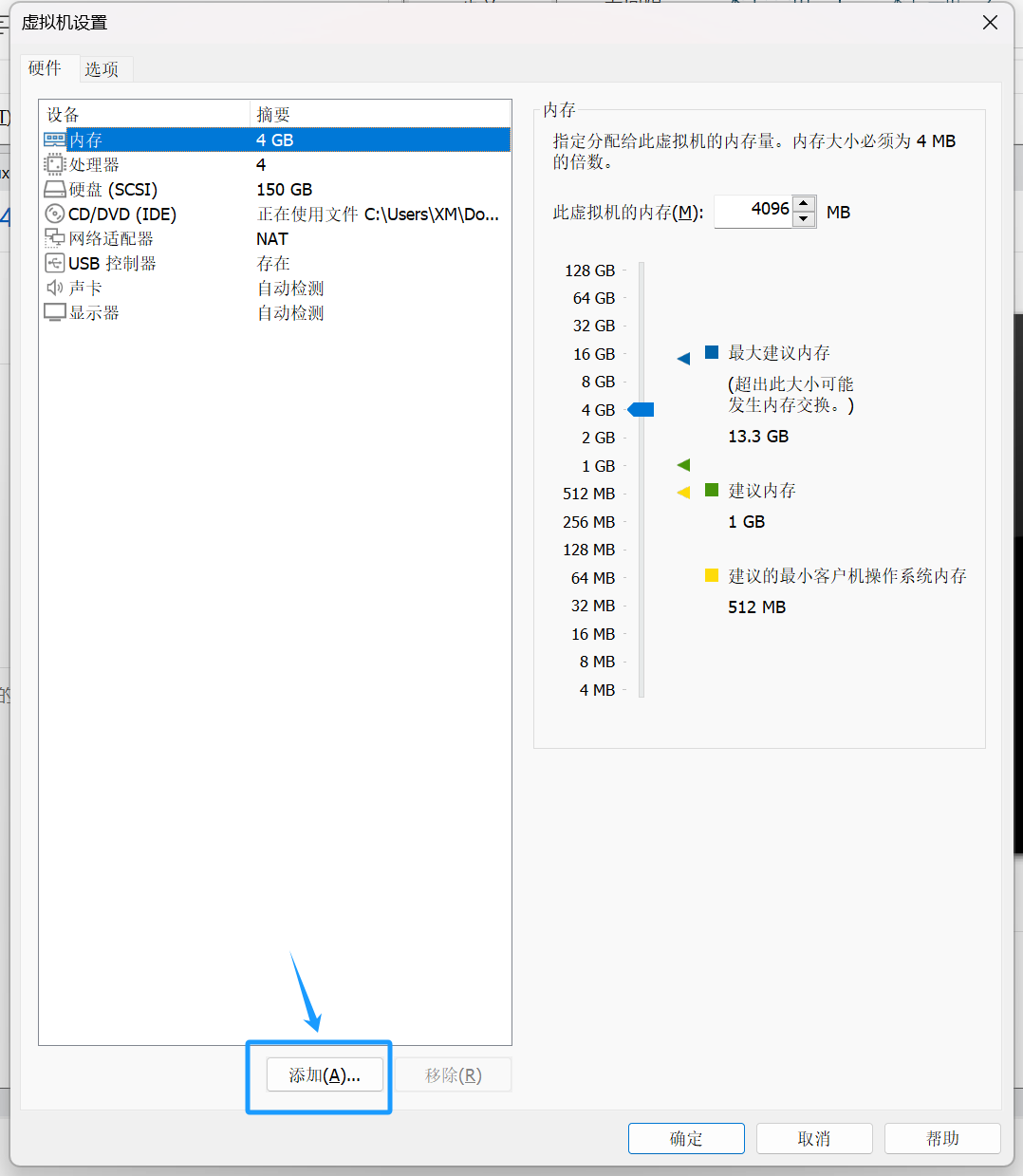Switch to the 硬件 (Hardware) tab
This screenshot has width=1023, height=1176.
45,68
